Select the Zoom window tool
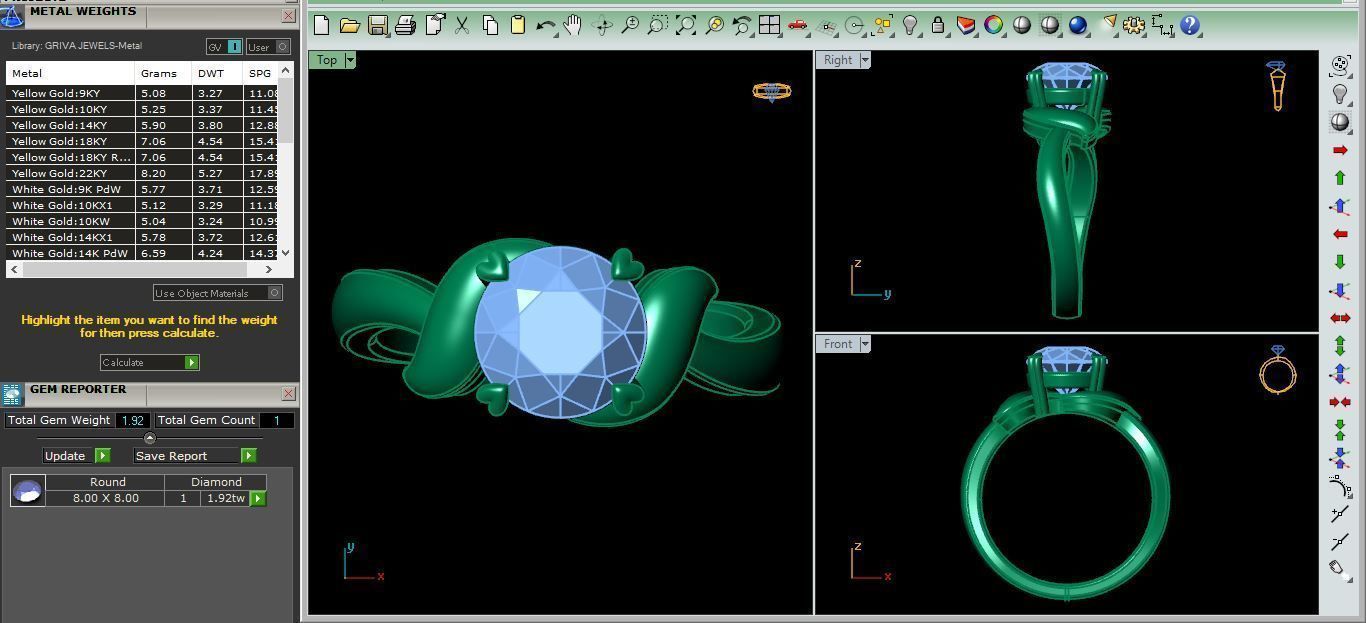The image size is (1366, 623). [658, 26]
